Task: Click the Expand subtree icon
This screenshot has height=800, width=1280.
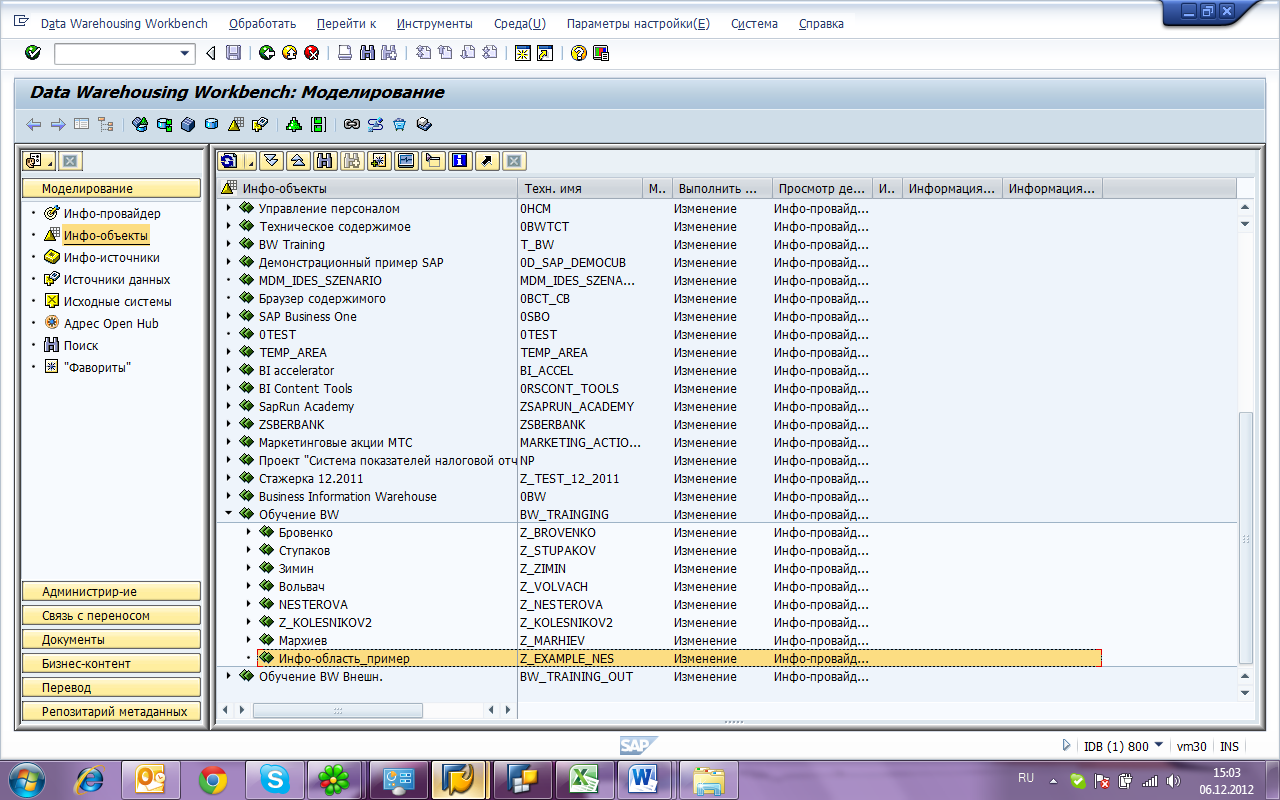Action: [272, 161]
